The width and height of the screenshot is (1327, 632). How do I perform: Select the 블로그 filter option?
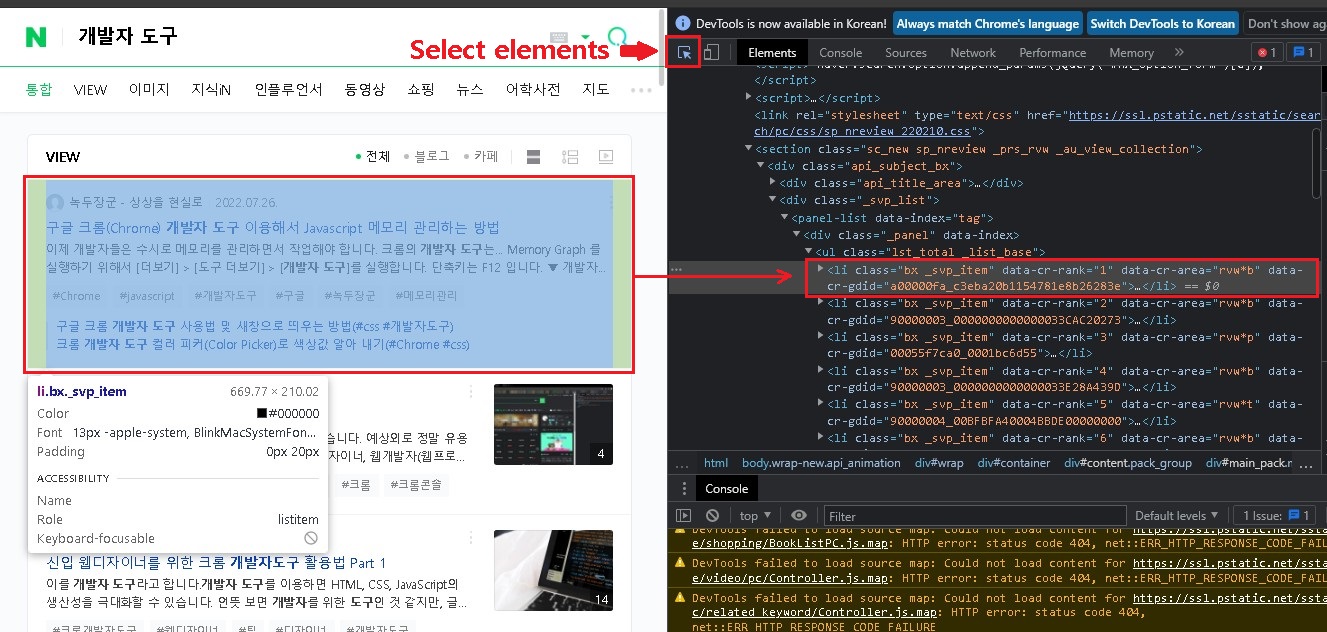point(426,157)
